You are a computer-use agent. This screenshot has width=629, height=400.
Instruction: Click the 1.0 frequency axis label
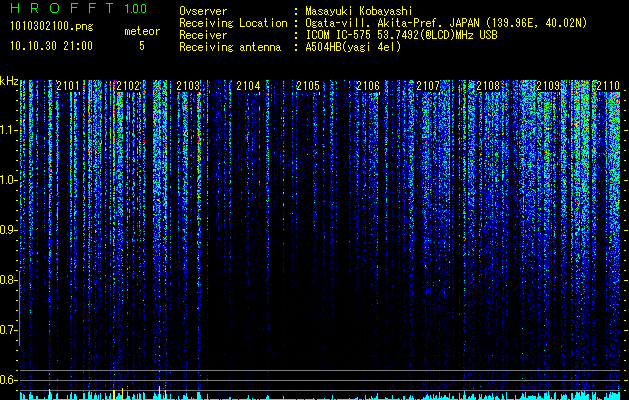8,180
